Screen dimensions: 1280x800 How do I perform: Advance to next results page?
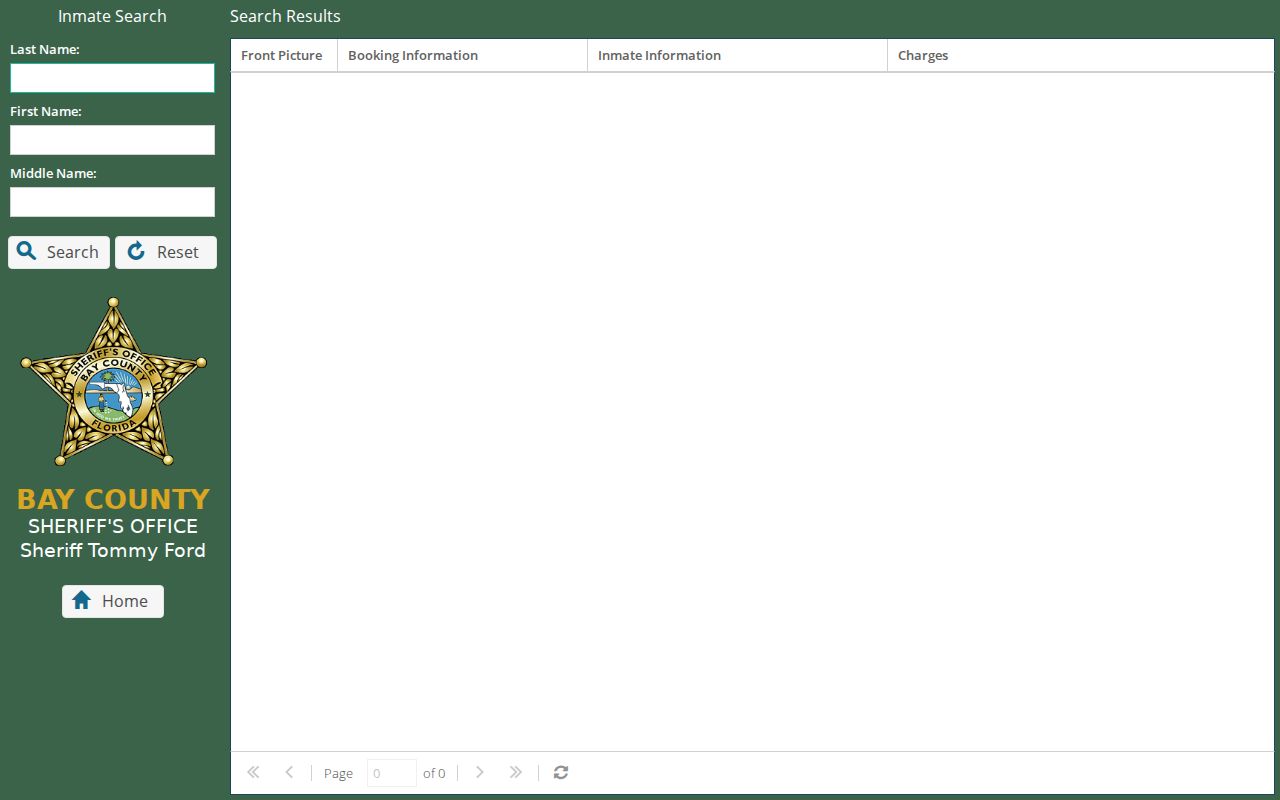[479, 772]
